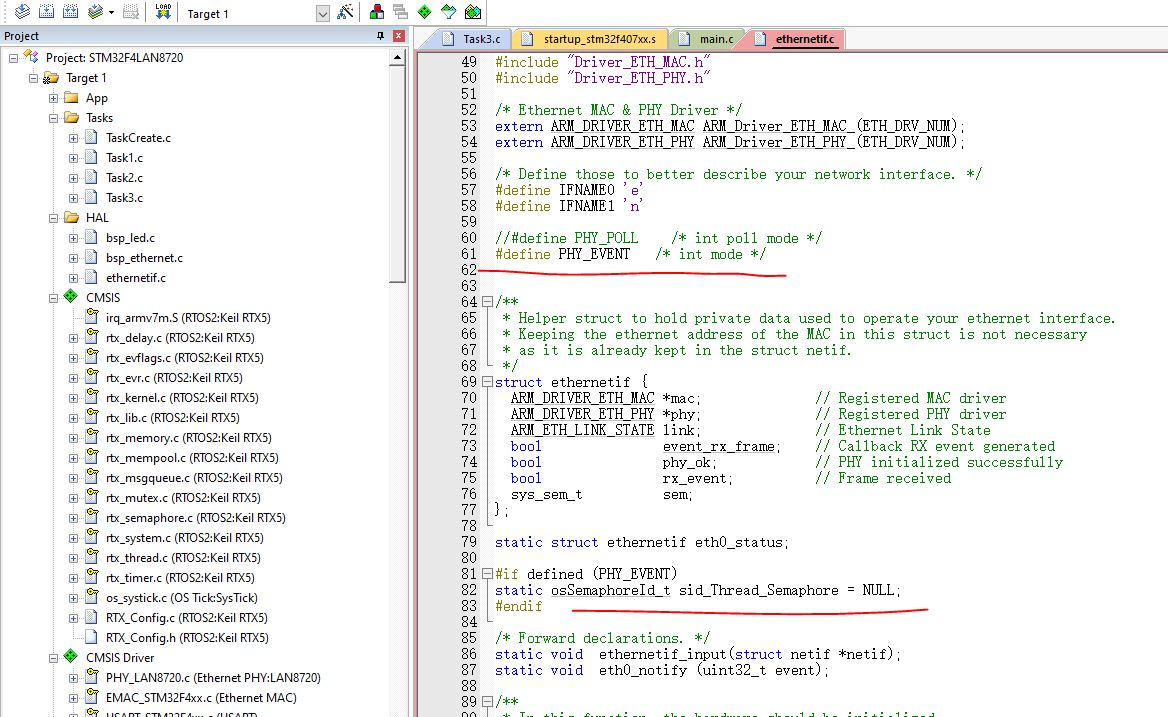Click the '#define PHY_EVENT' code on line 61
Viewport: 1168px width, 717px height.
(x=562, y=254)
